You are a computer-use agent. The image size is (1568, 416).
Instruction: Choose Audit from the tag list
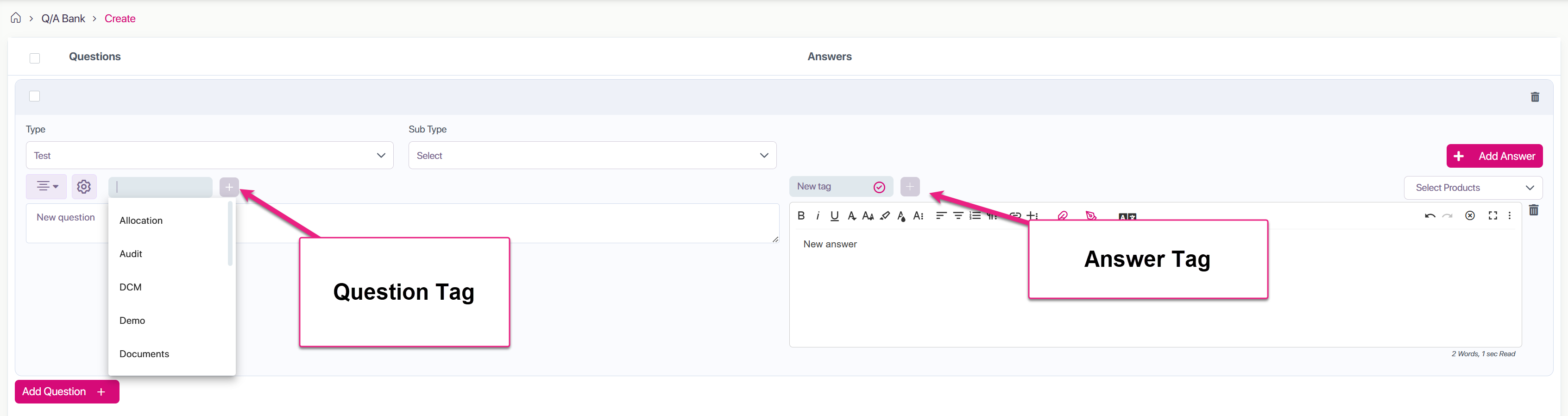pyautogui.click(x=131, y=254)
